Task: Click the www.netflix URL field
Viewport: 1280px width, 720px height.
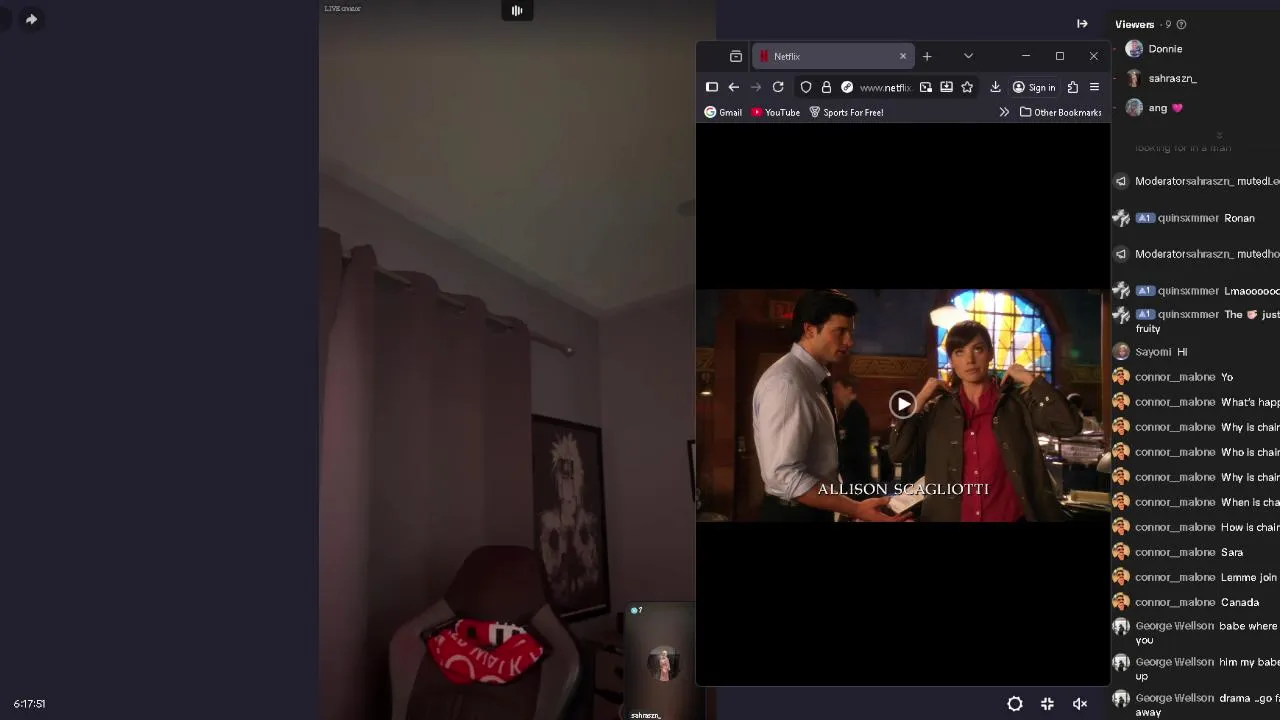Action: click(885, 87)
